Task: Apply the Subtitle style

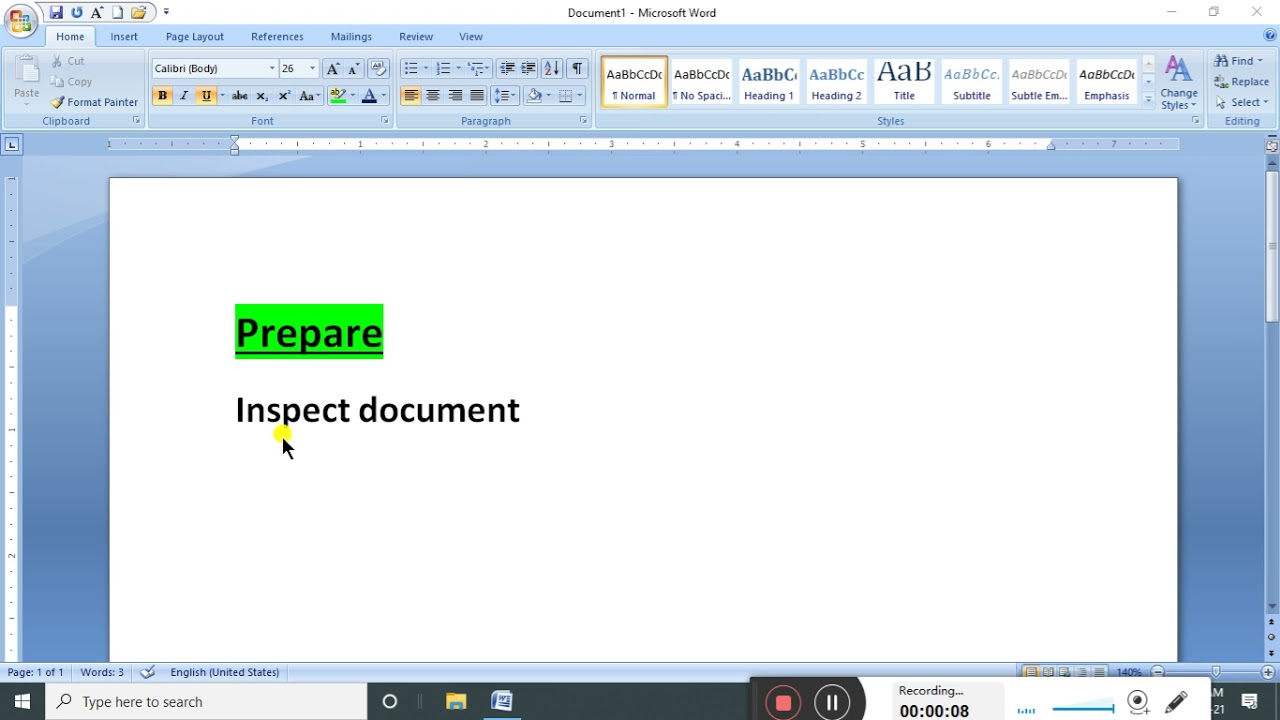Action: tap(971, 82)
